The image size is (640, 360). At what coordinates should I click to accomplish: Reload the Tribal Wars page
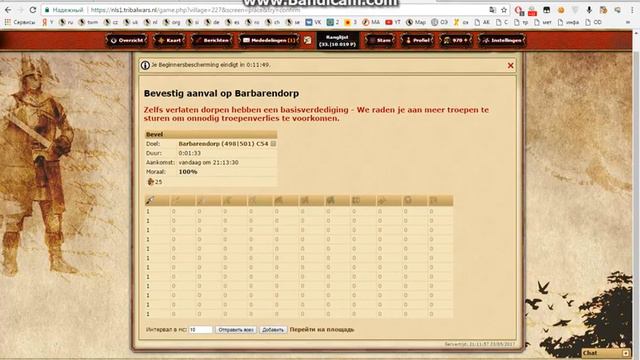click(x=33, y=10)
